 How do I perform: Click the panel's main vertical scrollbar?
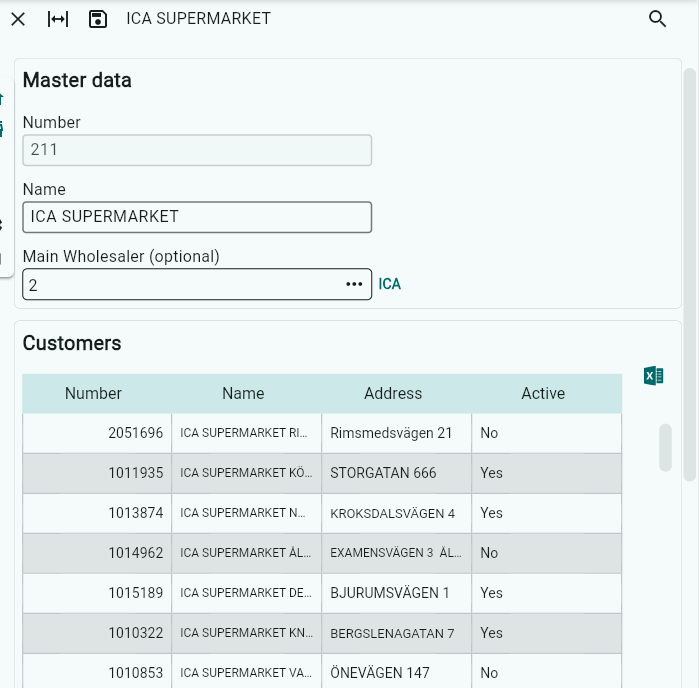pyautogui.click(x=689, y=274)
